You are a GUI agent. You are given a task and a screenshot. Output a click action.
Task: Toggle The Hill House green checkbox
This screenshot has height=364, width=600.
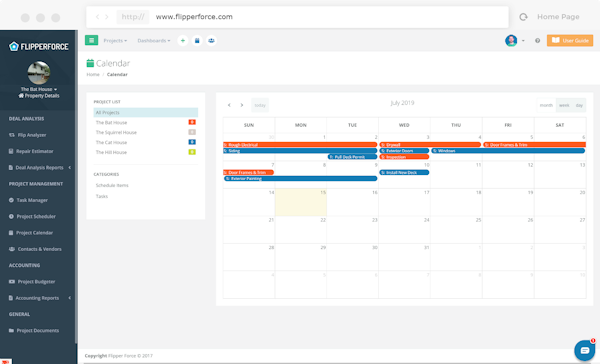click(192, 152)
